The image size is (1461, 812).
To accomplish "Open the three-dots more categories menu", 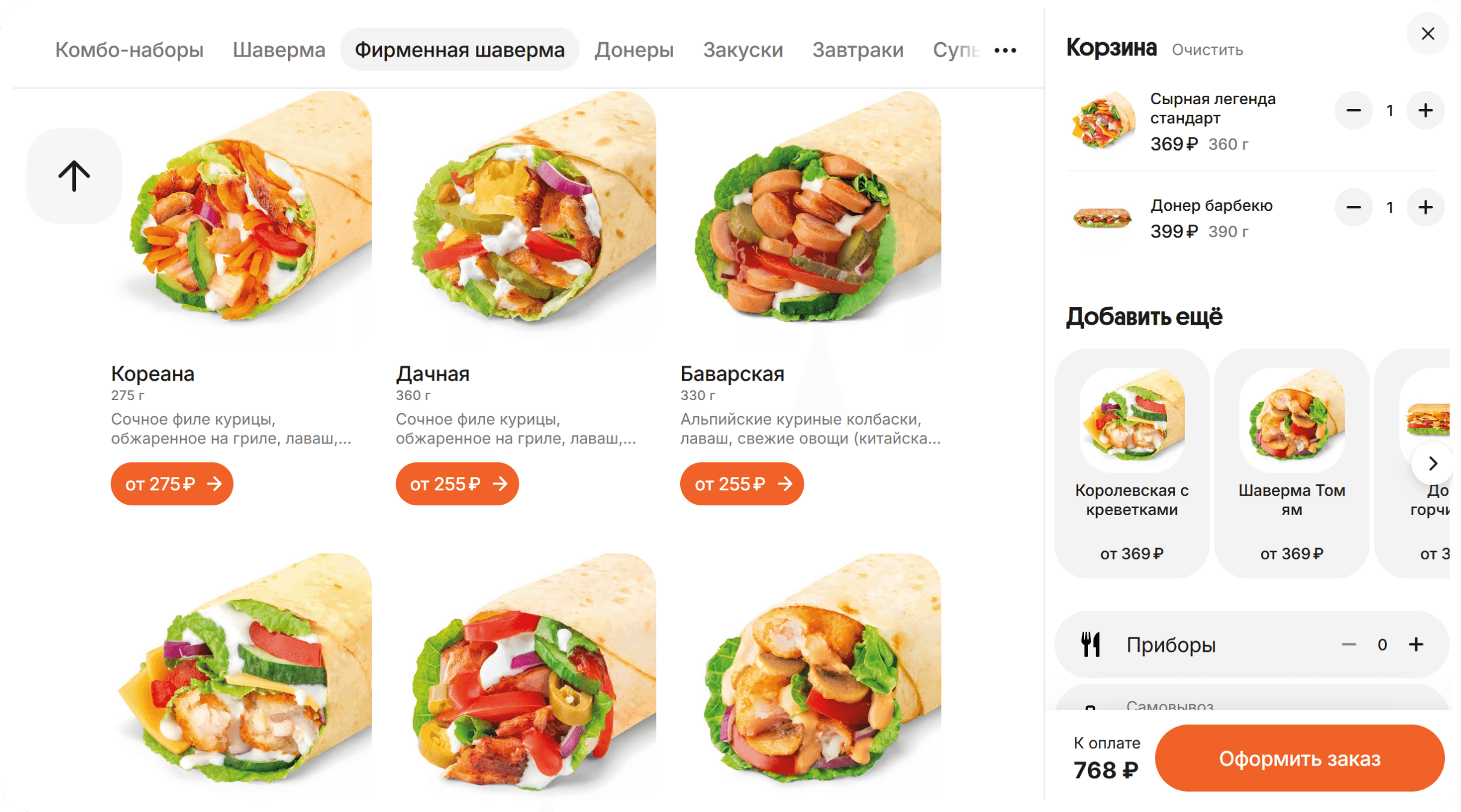I will coord(1005,51).
